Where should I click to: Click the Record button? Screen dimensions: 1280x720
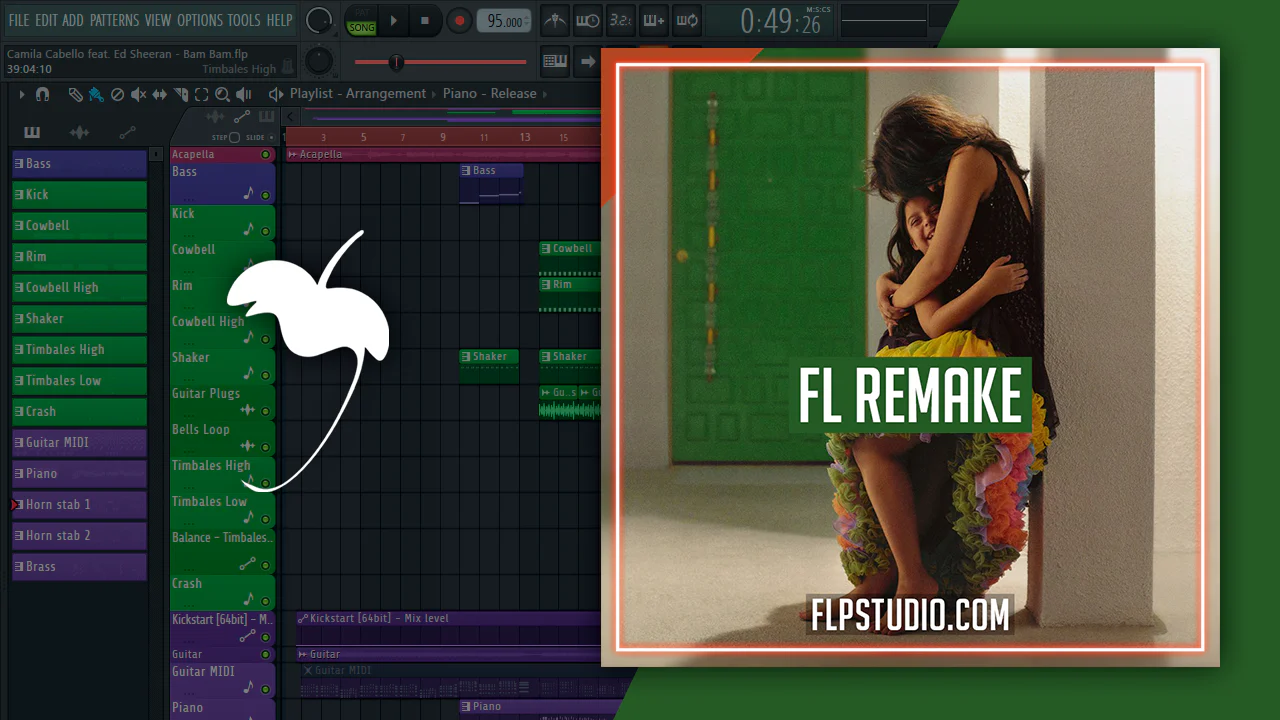[459, 20]
